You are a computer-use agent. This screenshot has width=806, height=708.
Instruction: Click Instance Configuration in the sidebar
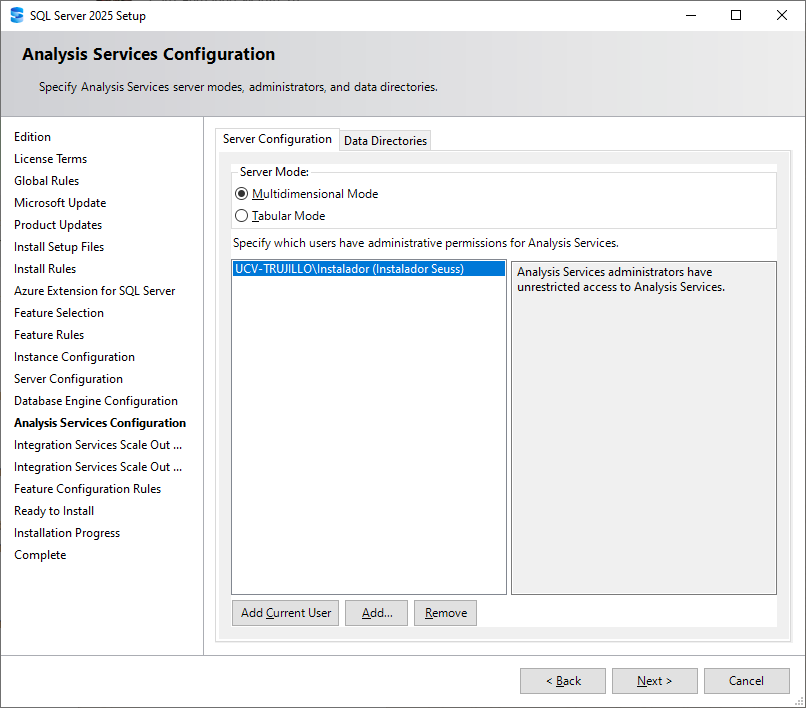tap(74, 357)
